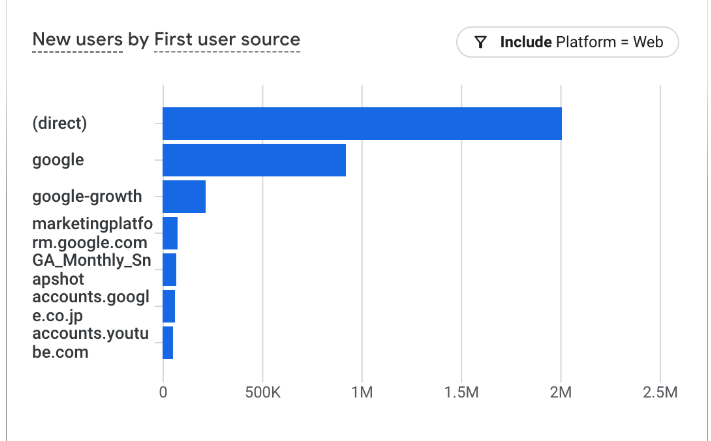Click the accounts.google.co.jp label
Image resolution: width=711 pixels, height=441 pixels.
92,306
